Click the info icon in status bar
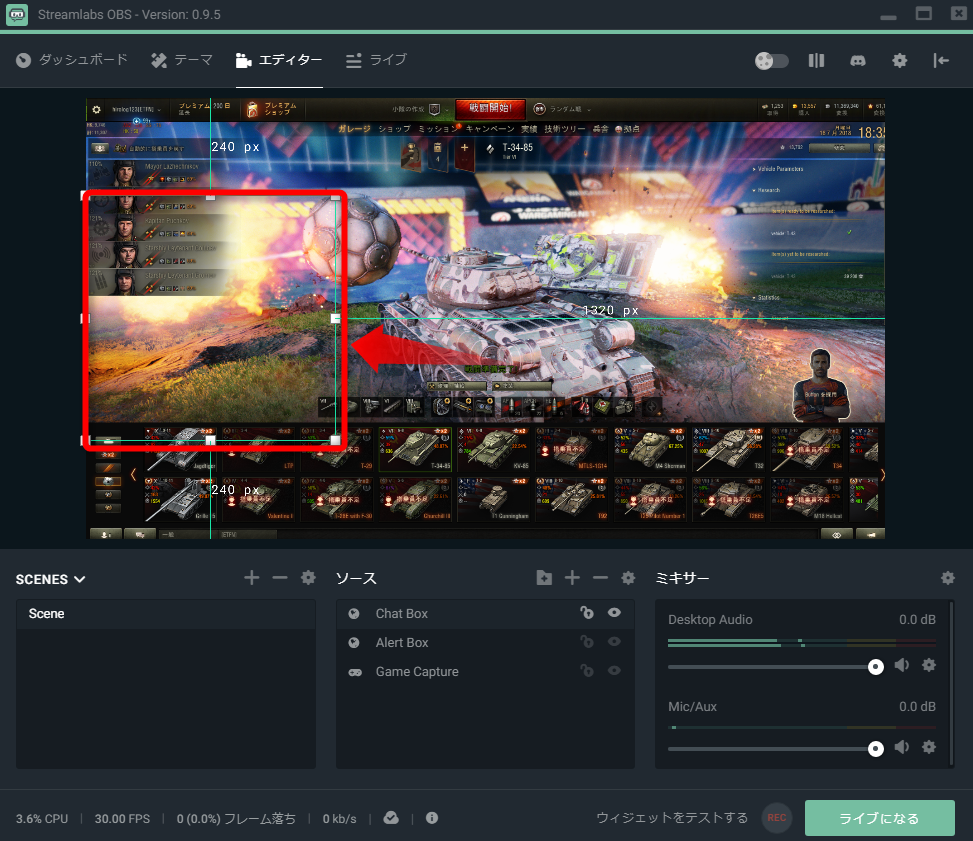973x841 pixels. [432, 818]
